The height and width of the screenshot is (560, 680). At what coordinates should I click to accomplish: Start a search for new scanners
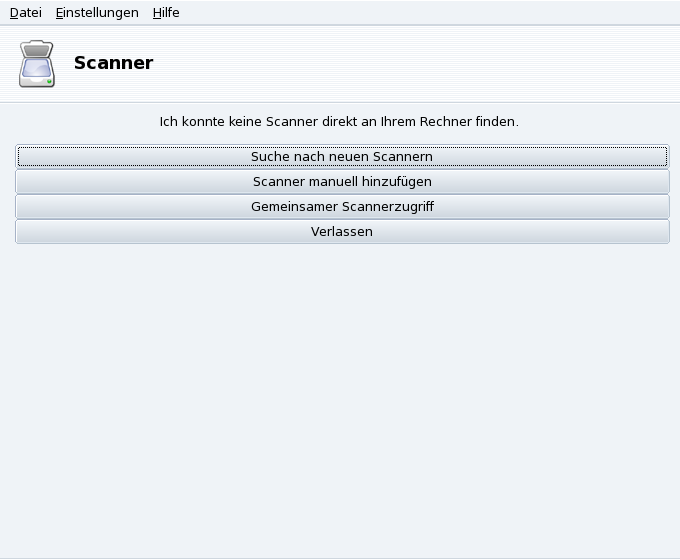tap(342, 157)
